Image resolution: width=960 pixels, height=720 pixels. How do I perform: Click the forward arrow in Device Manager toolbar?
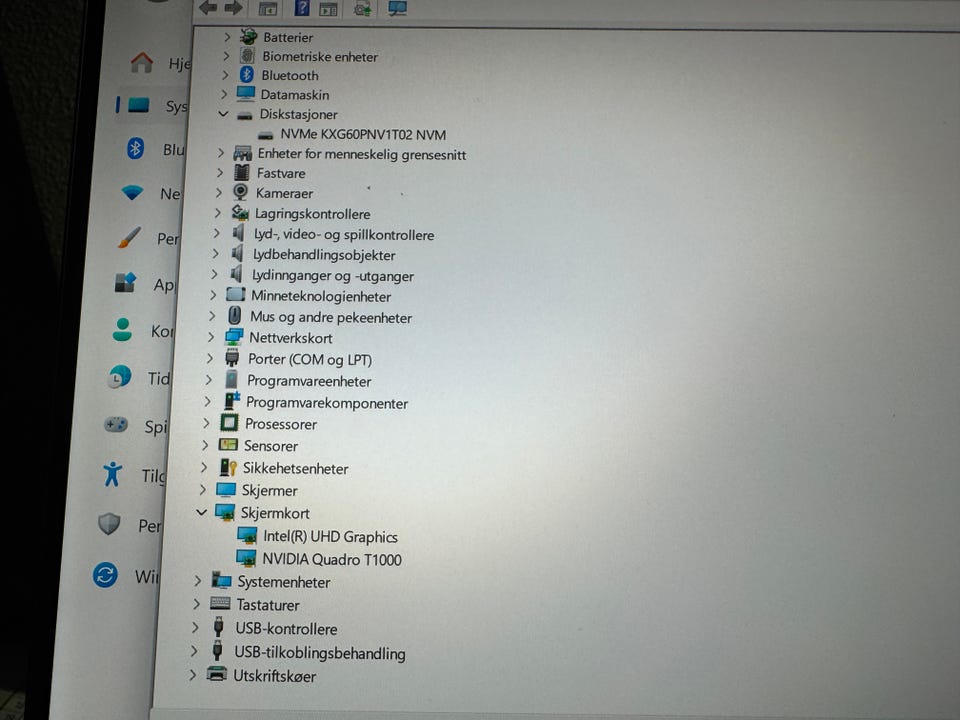click(233, 7)
